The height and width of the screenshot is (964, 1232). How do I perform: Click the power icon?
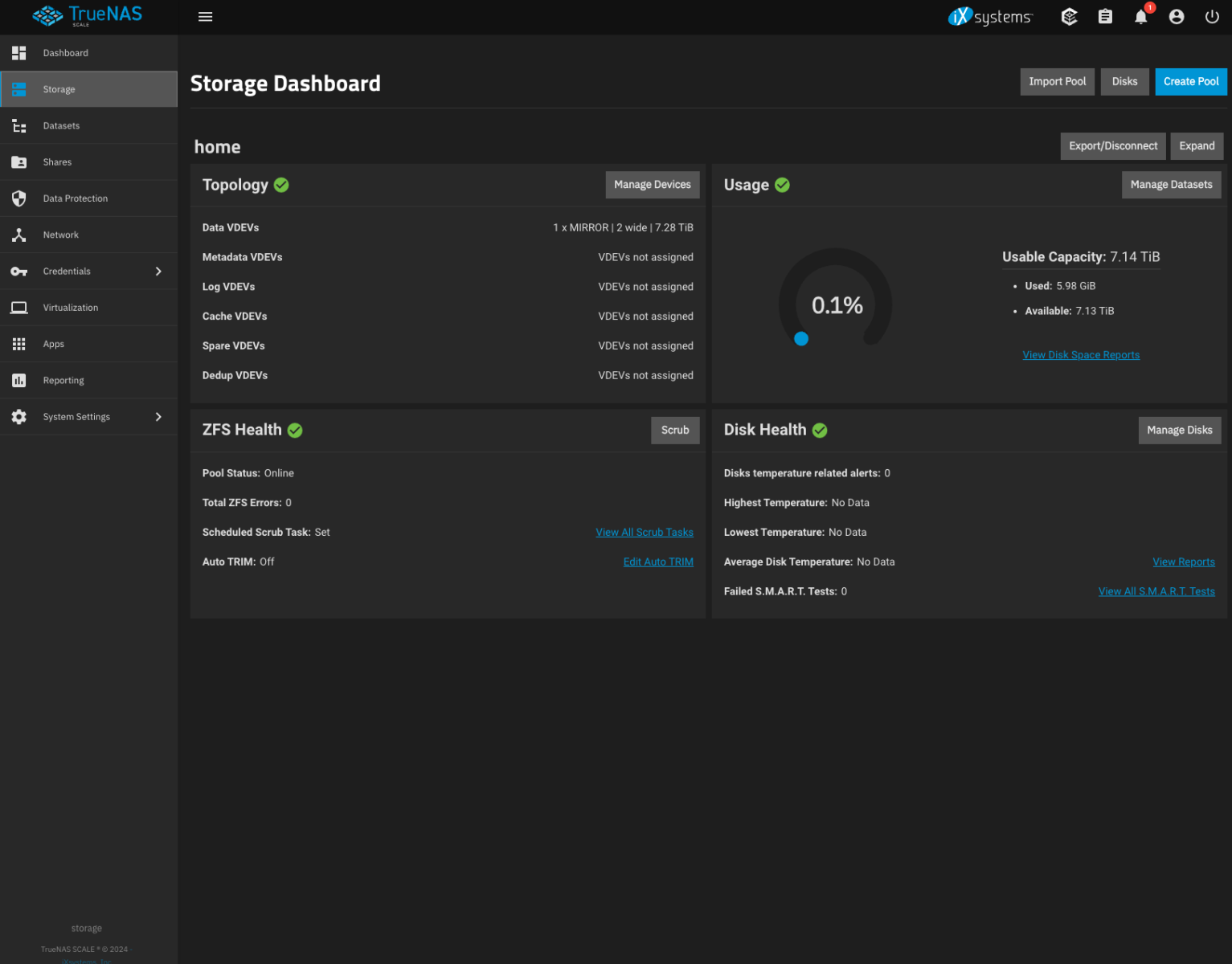point(1212,17)
